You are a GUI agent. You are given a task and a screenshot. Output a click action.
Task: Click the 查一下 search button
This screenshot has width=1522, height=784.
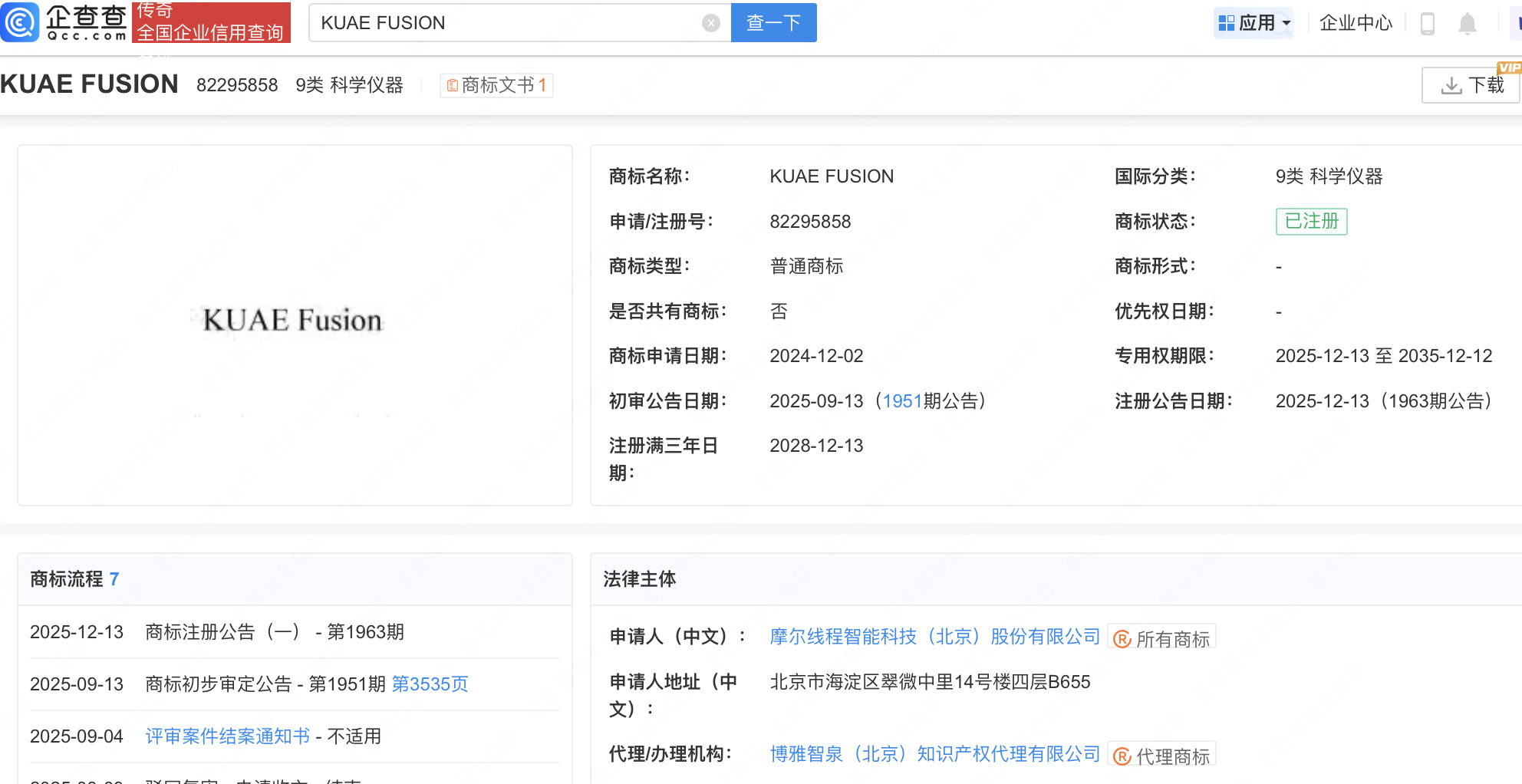tap(773, 23)
